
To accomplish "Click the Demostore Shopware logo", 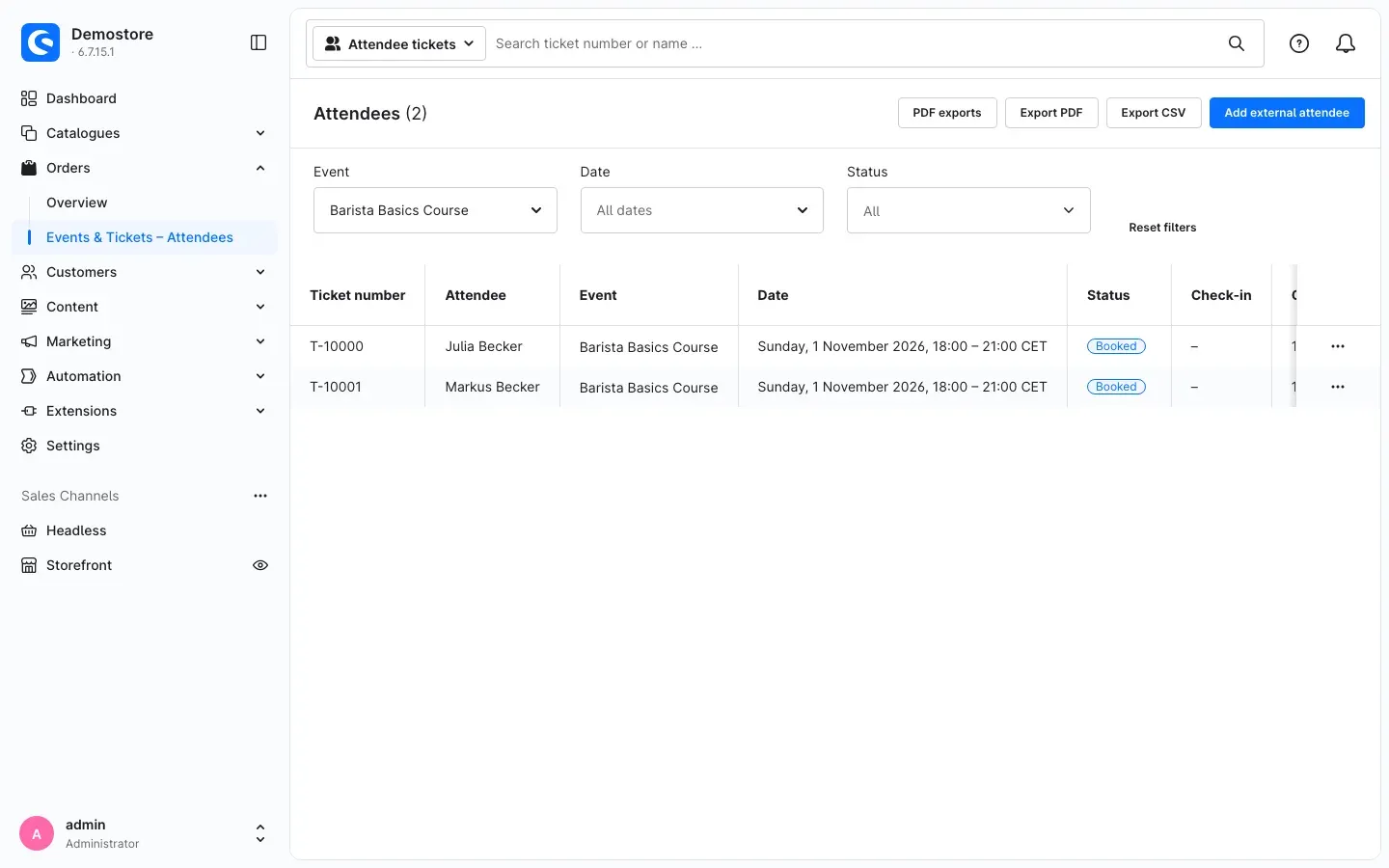I will (41, 42).
